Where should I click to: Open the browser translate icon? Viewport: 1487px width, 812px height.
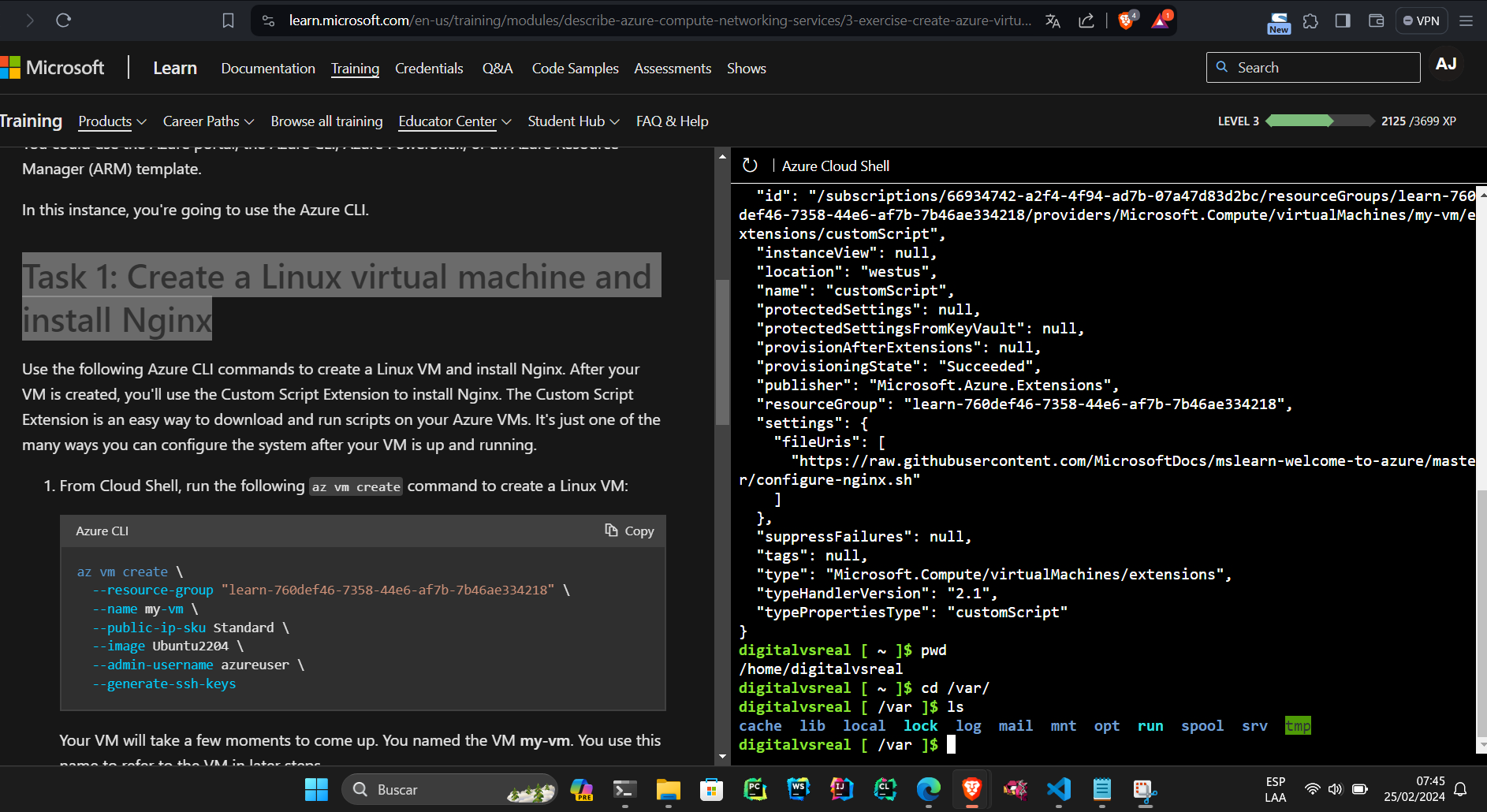[1053, 20]
